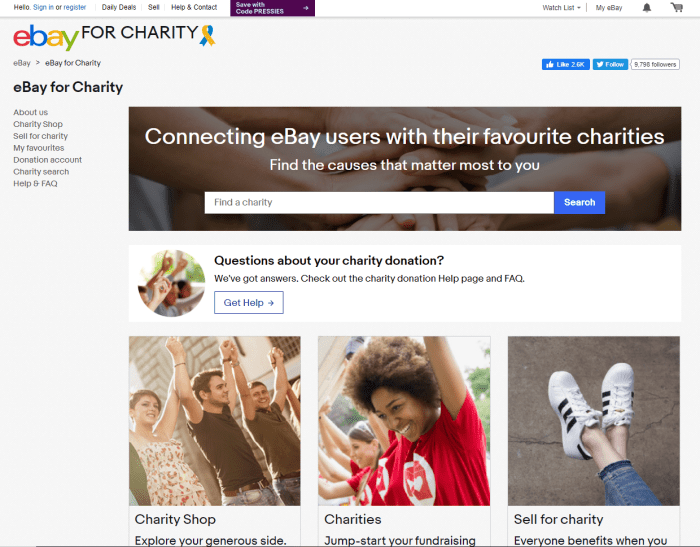Click the Get Help button
Viewport: 700px width, 547px height.
tap(249, 303)
